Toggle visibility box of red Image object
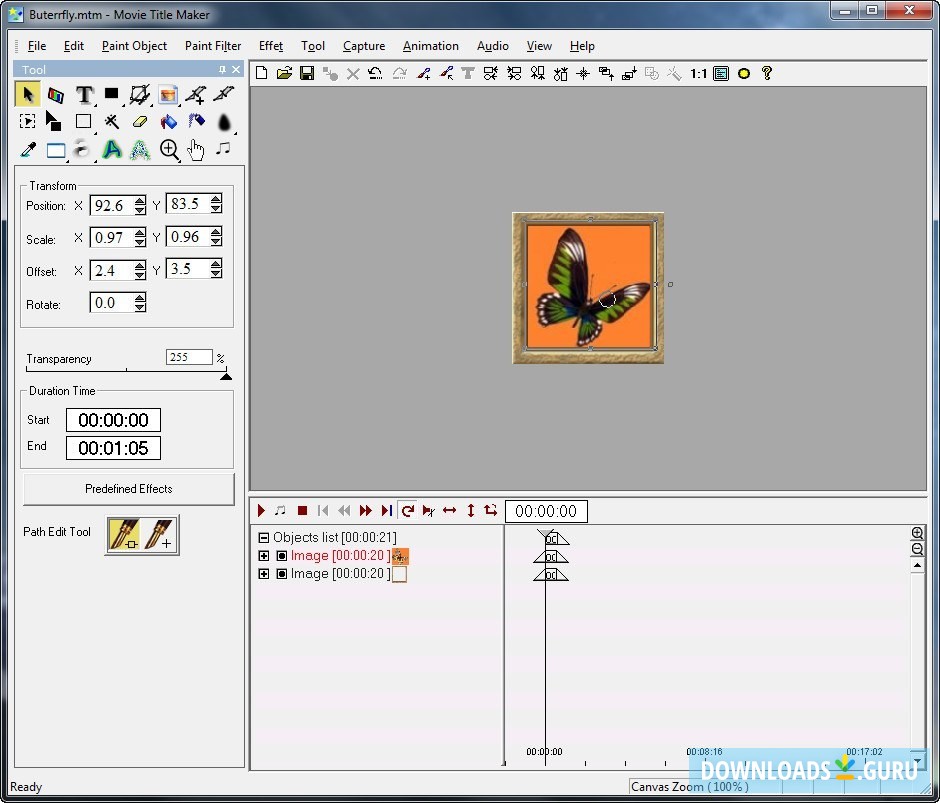Image resolution: width=940 pixels, height=803 pixels. pos(282,556)
